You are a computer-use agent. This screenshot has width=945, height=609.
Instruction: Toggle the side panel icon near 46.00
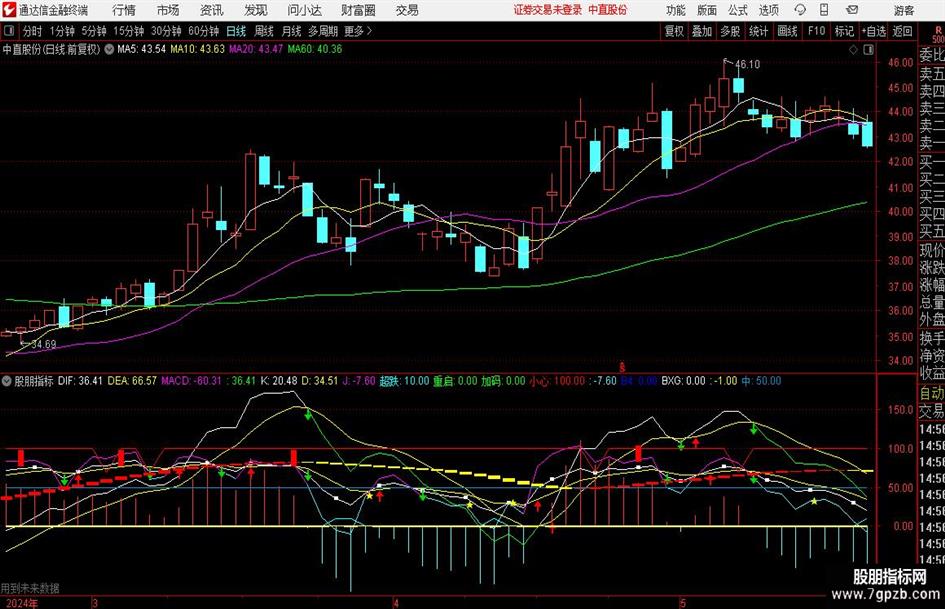[868, 50]
